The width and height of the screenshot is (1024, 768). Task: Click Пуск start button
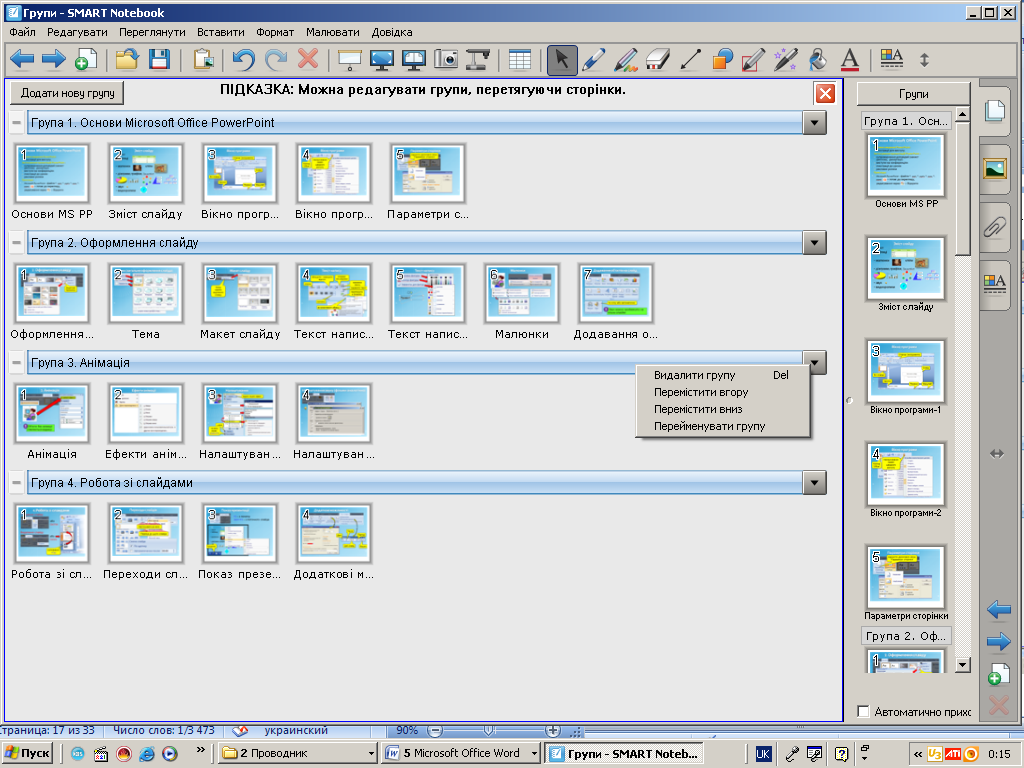click(x=27, y=753)
